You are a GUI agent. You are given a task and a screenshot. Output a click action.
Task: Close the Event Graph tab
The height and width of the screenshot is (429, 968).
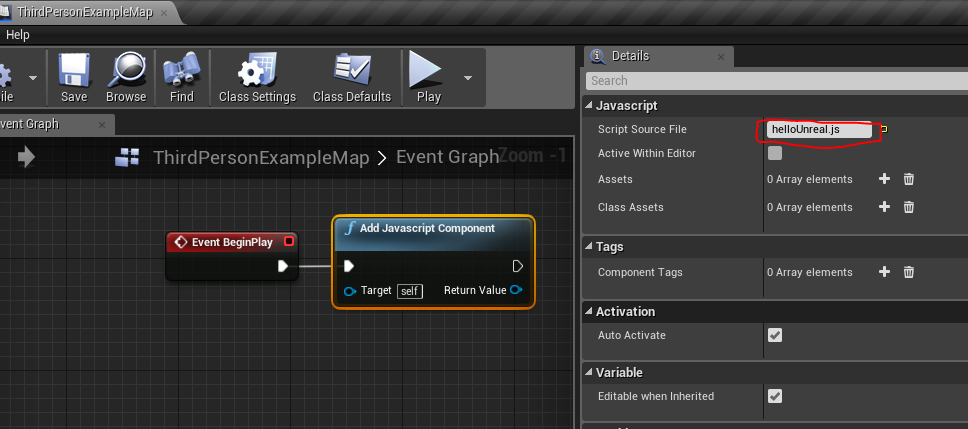(102, 125)
